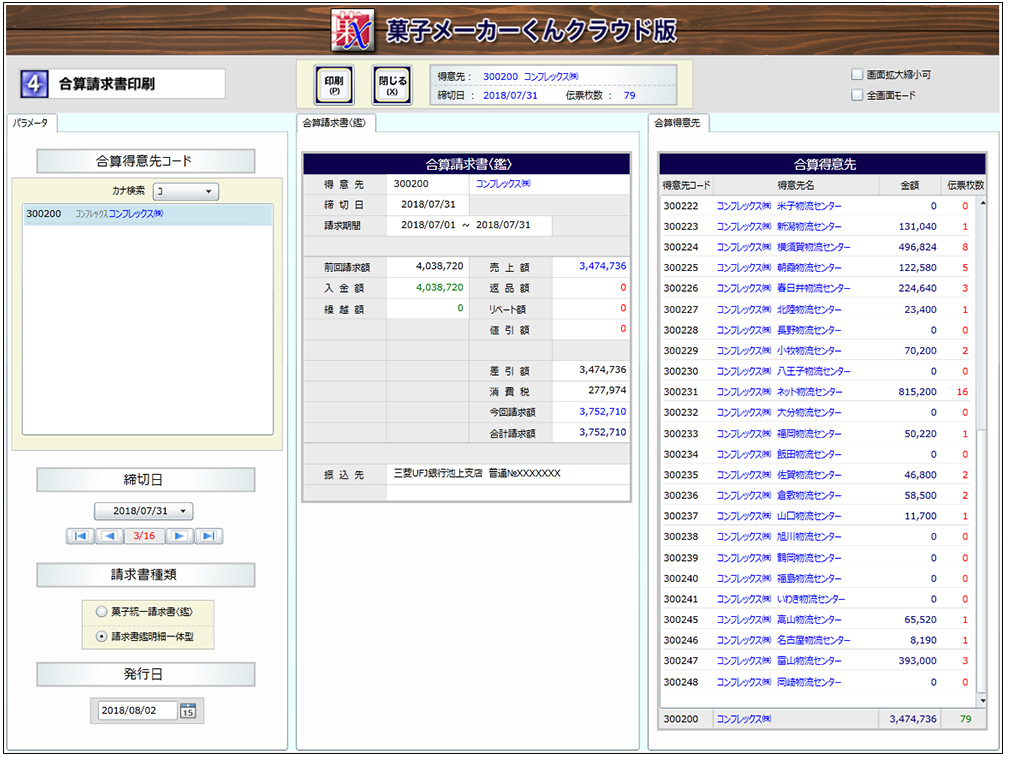Click the number 4 menu icon
This screenshot has width=1010, height=760.
pos(34,84)
